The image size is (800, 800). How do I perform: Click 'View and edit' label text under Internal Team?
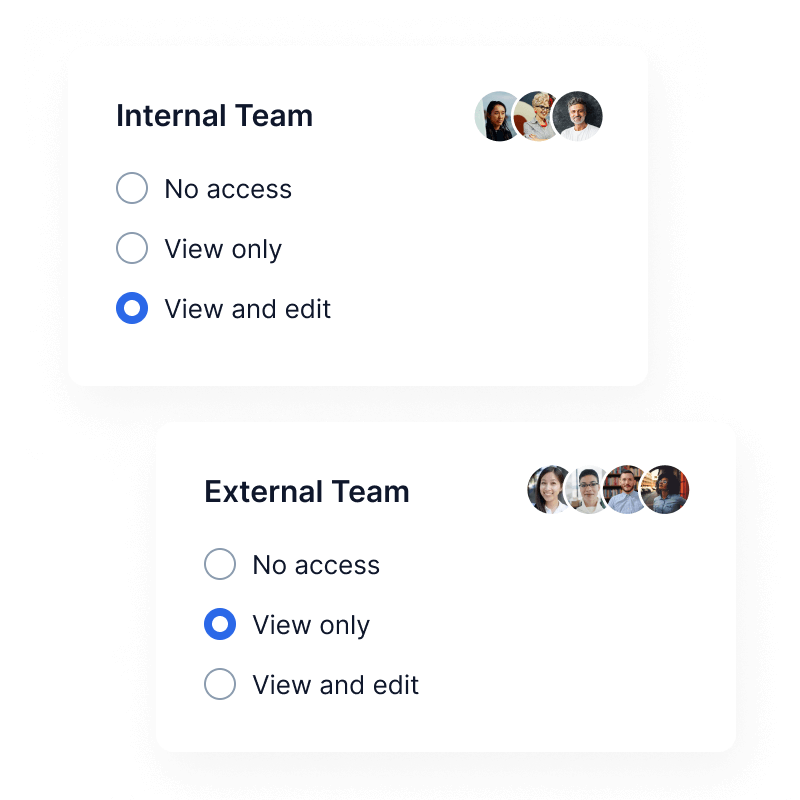click(x=247, y=309)
